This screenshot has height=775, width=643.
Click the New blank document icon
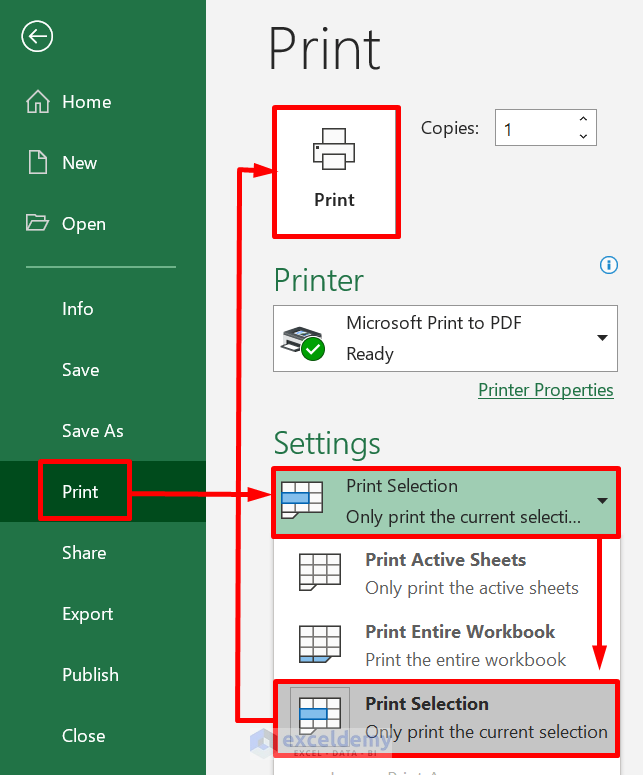click(x=38, y=163)
